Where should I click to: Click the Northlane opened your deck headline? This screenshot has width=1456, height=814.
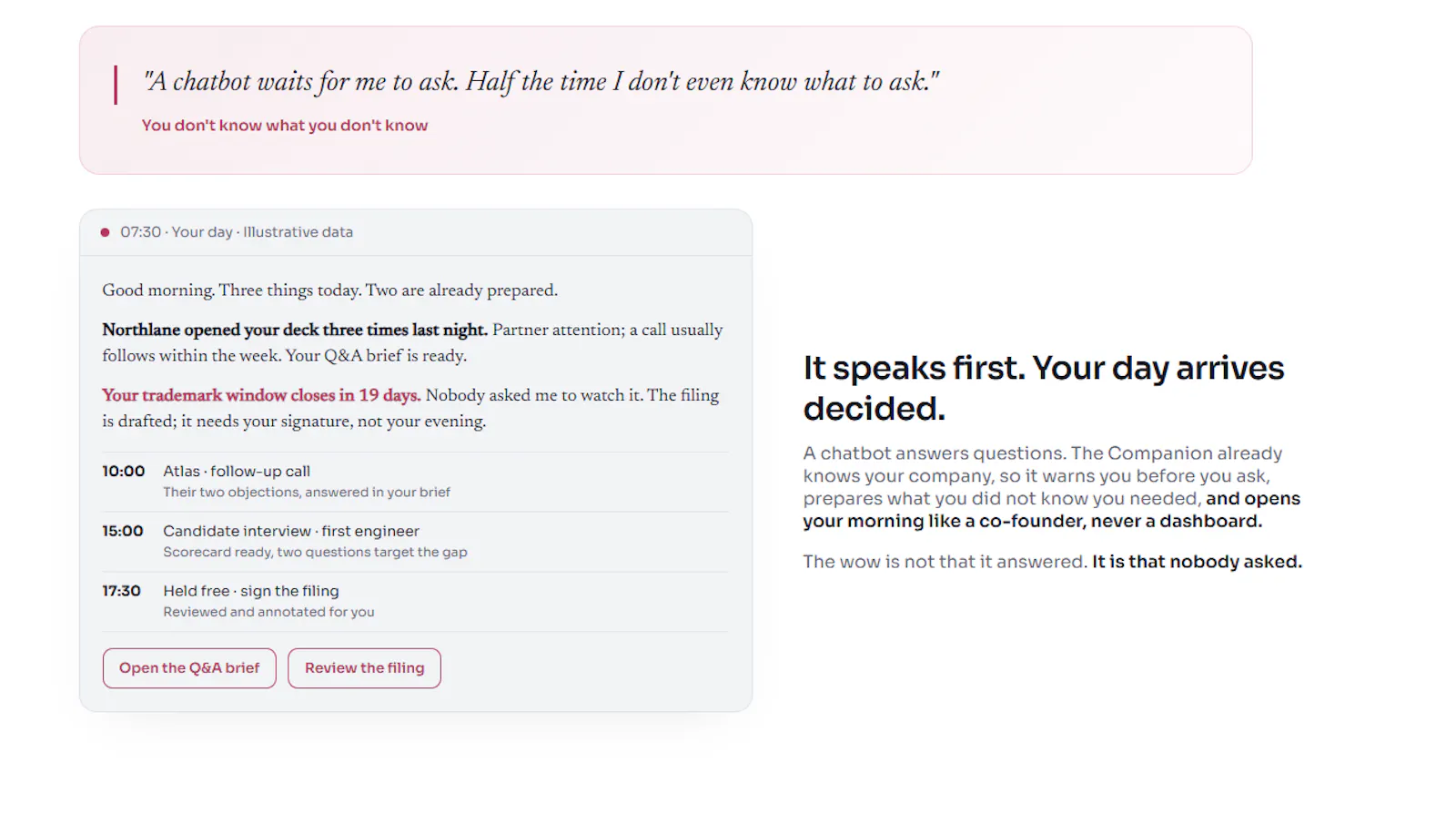click(x=295, y=330)
